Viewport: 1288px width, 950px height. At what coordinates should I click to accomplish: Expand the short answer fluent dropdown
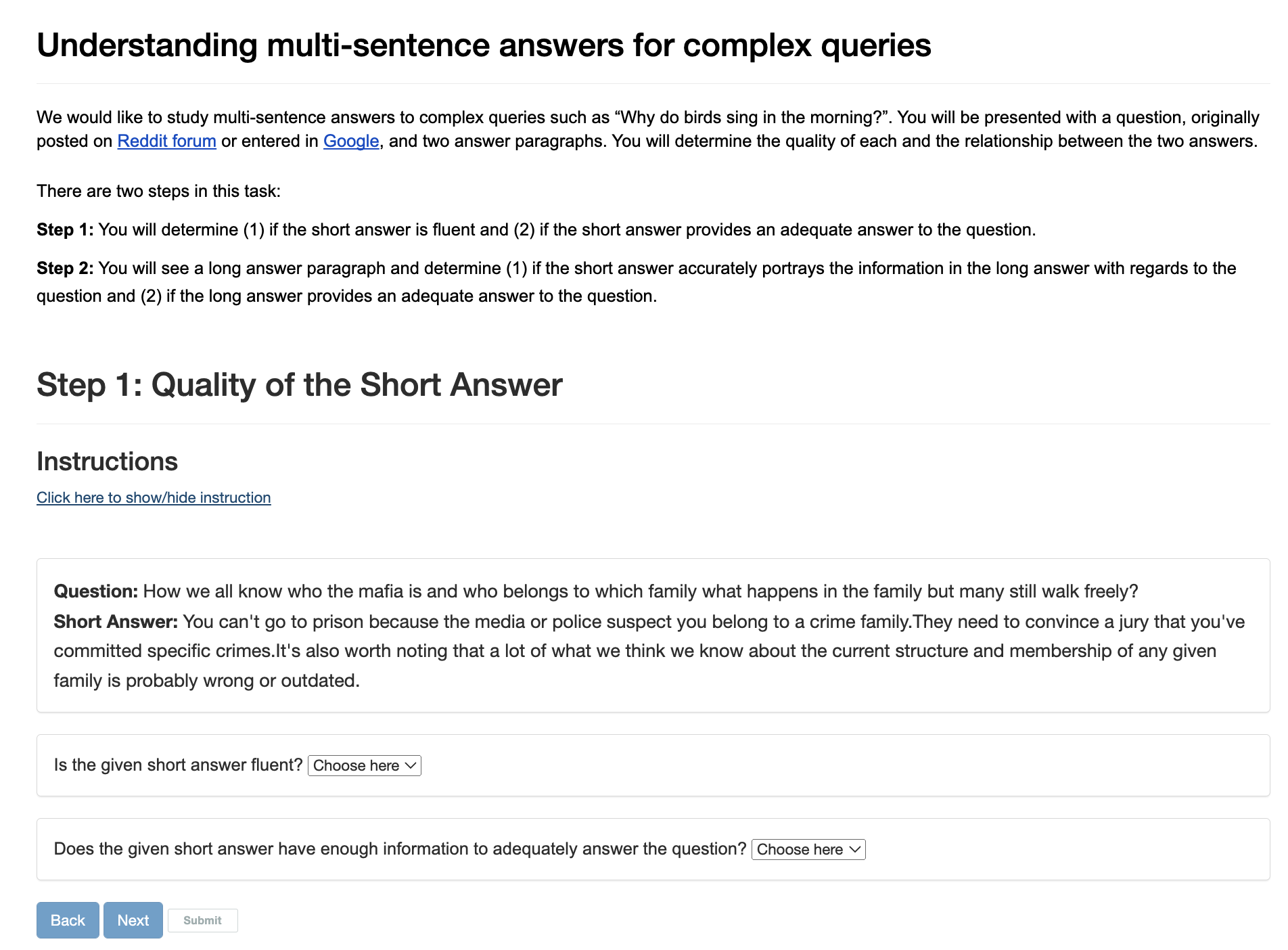364,765
